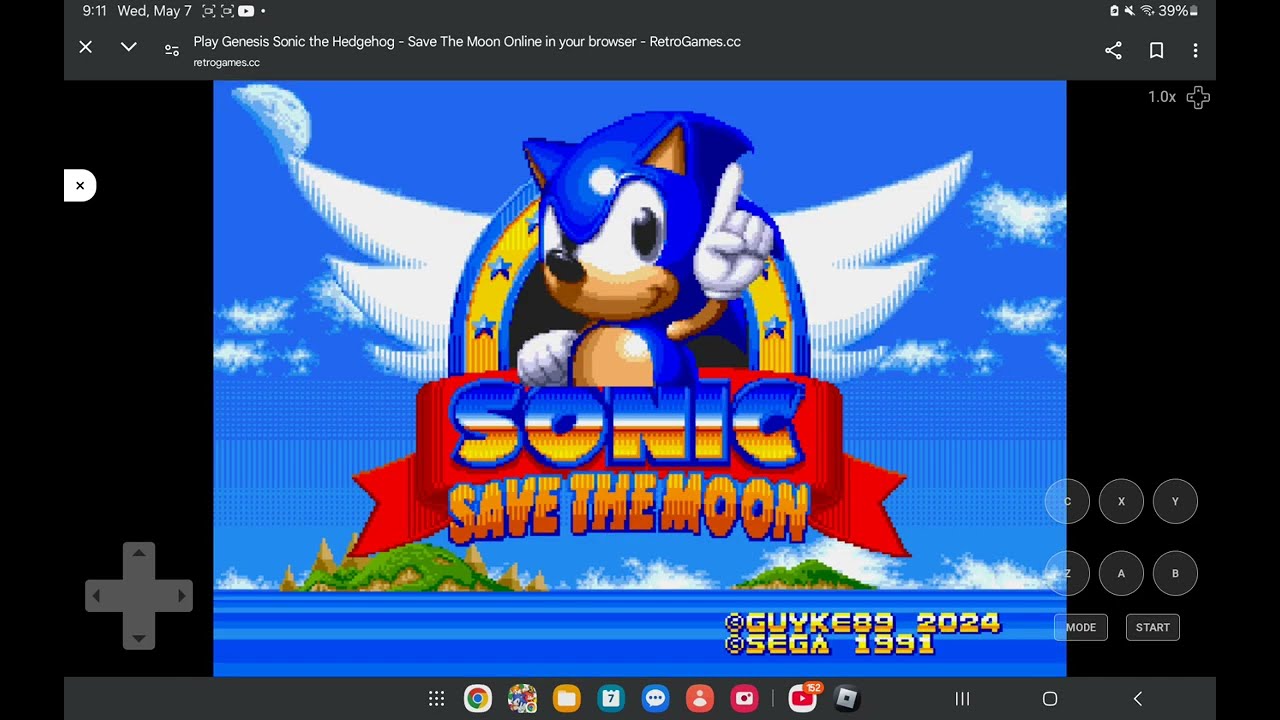1280x720 pixels.
Task: Tap the D-pad up arrow
Action: 139,553
